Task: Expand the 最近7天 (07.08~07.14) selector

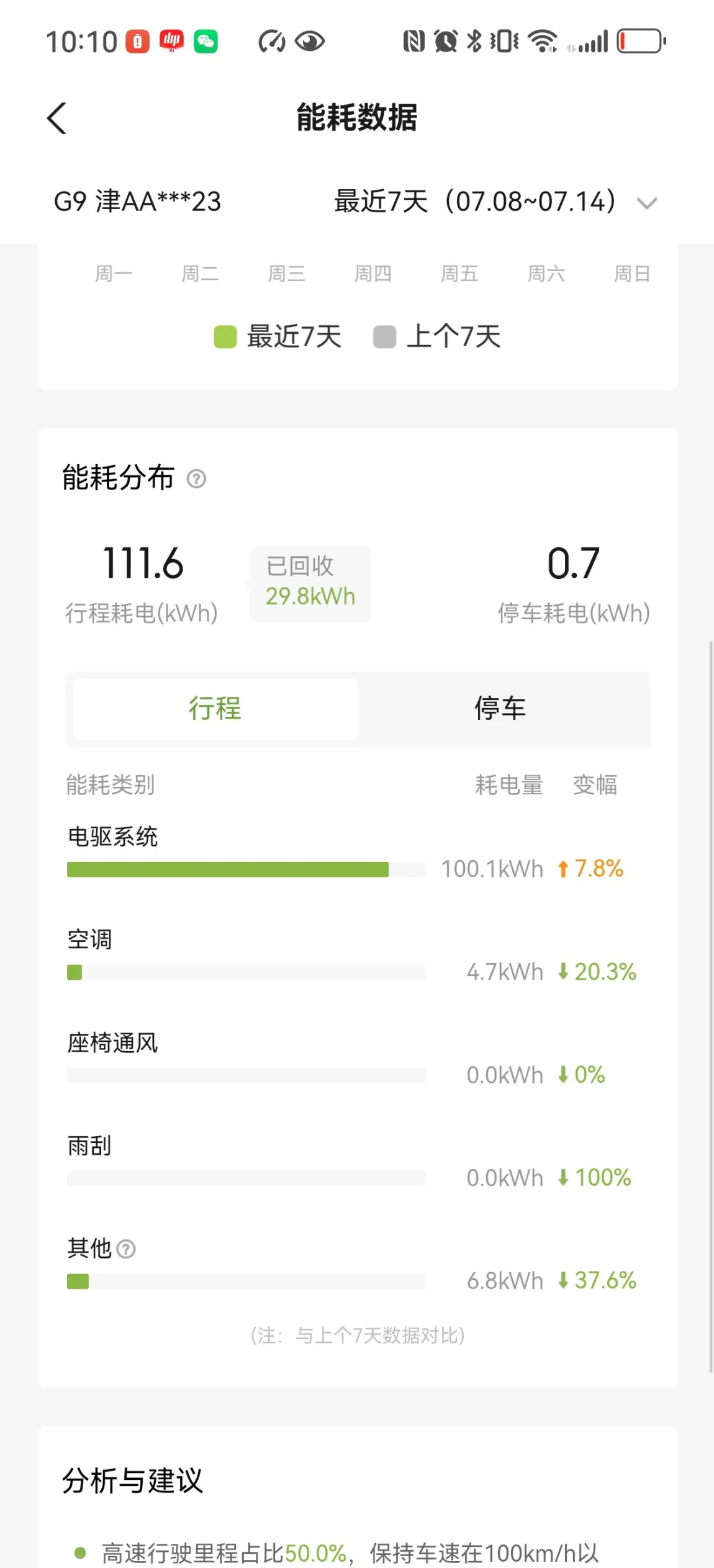Action: coord(475,202)
